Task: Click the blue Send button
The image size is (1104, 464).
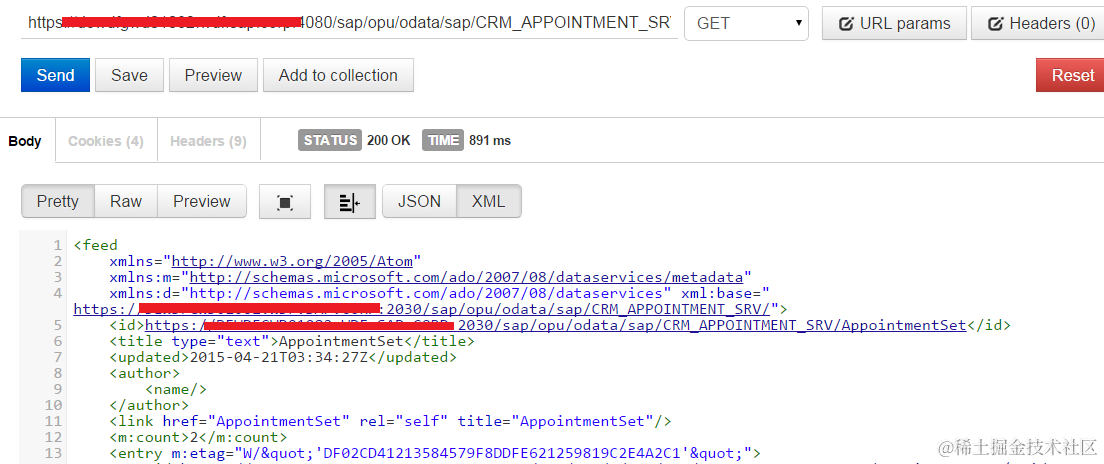Action: point(56,75)
